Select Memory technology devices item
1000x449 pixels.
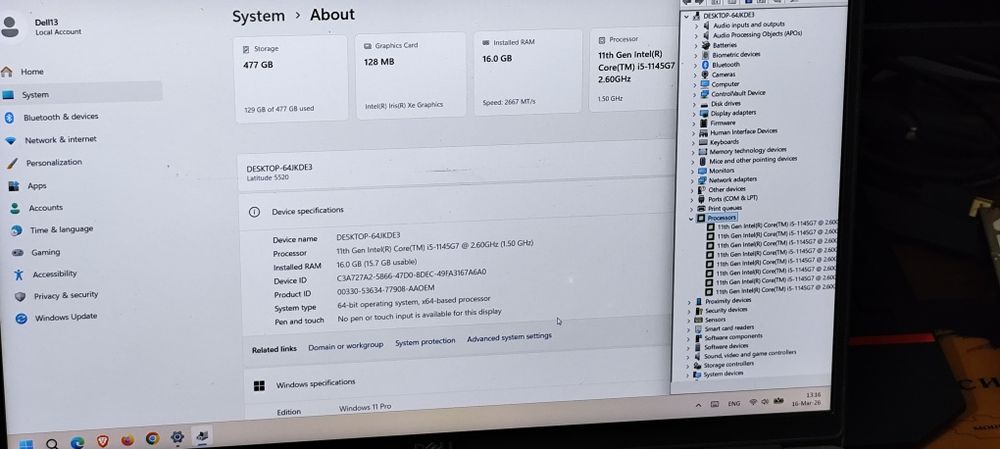747,151
